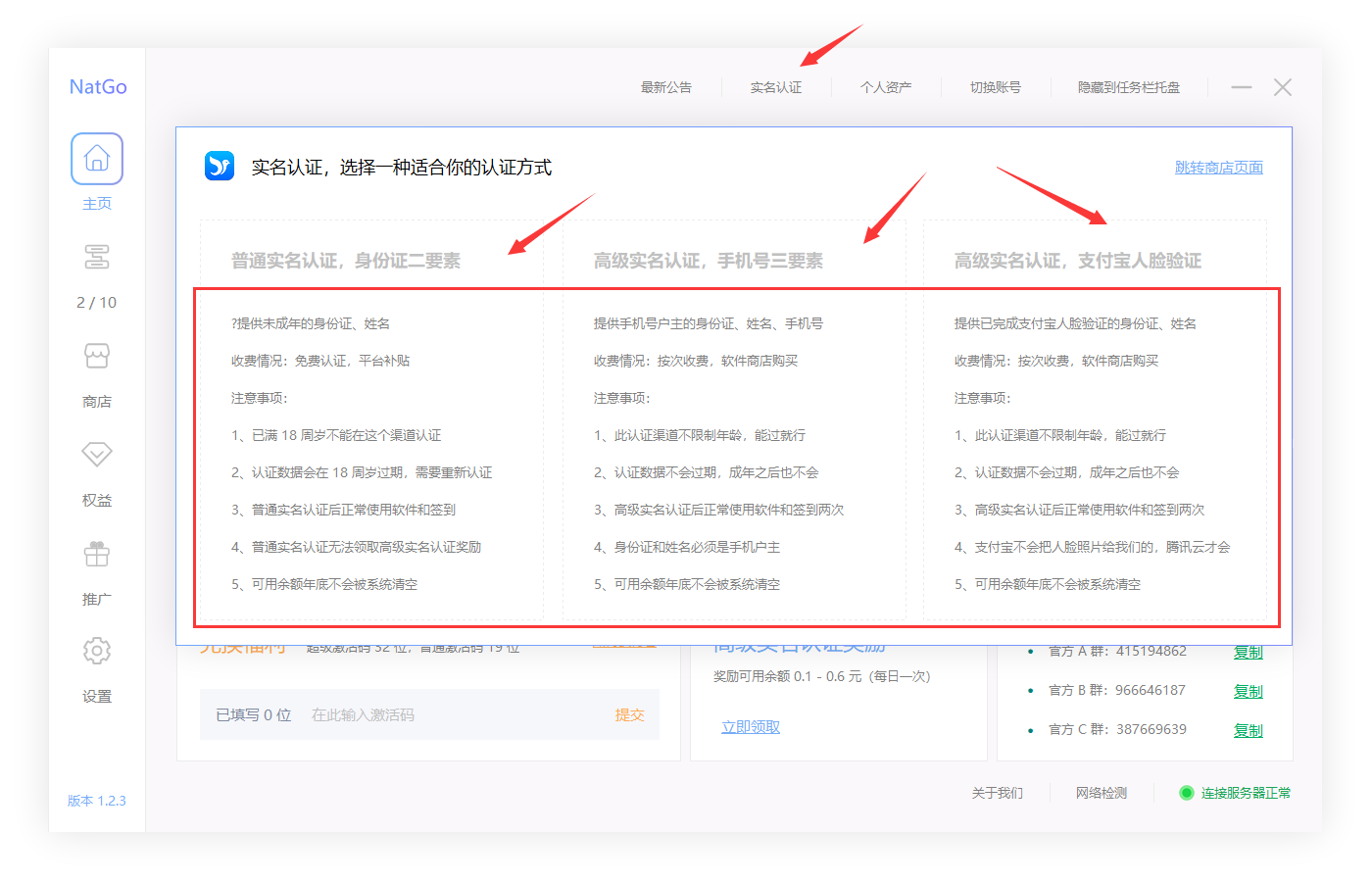
Task: Choose 普通实名认证，身份证二要素 option
Action: [346, 261]
